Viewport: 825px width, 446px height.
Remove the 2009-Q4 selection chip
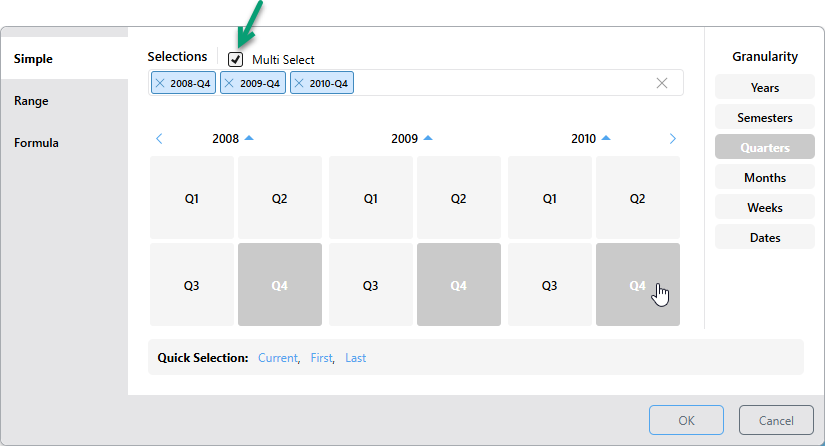click(x=230, y=83)
